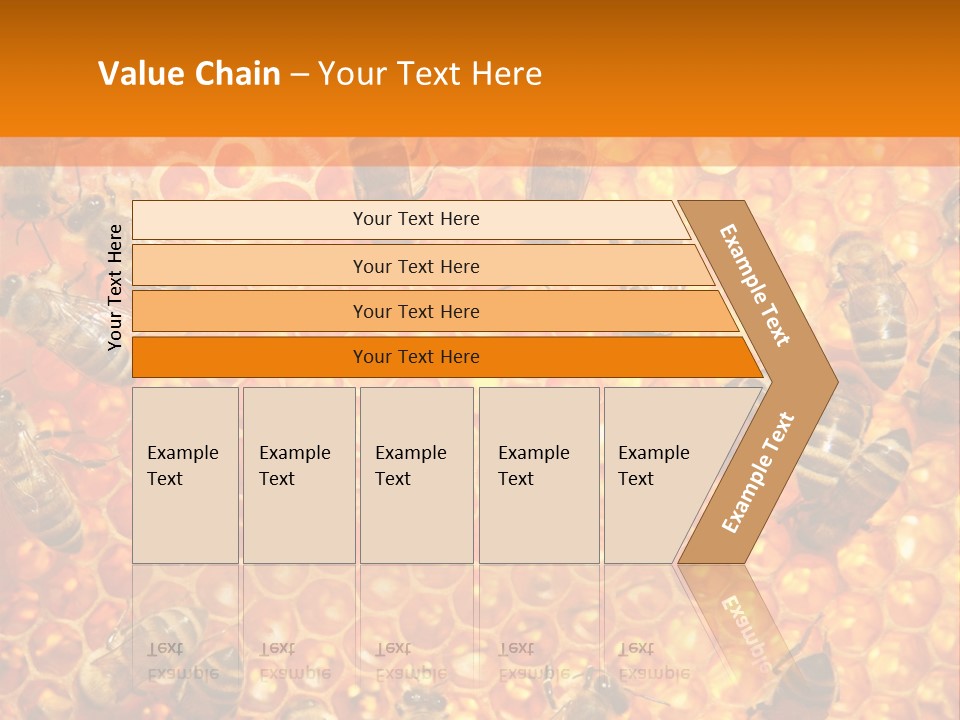Select the mirrored reflection text under first box
Image resolution: width=960 pixels, height=720 pixels.
click(x=181, y=659)
